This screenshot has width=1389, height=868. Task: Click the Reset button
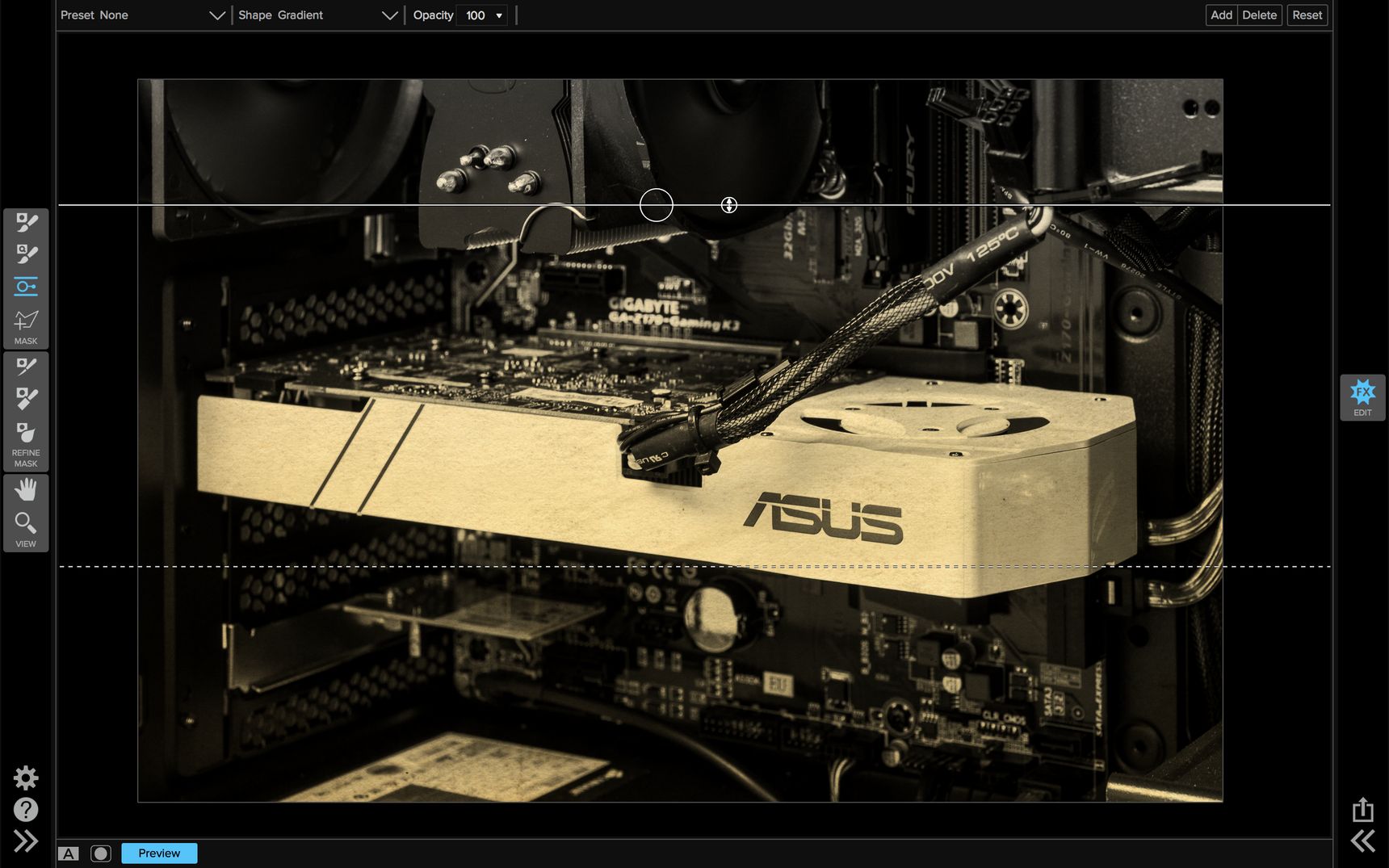1307,15
